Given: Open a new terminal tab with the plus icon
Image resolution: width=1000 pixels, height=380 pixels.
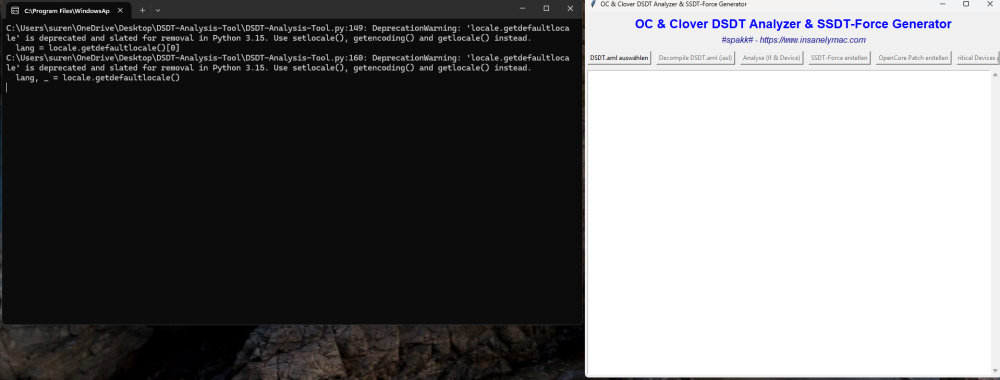Looking at the screenshot, I should click(x=142, y=10).
